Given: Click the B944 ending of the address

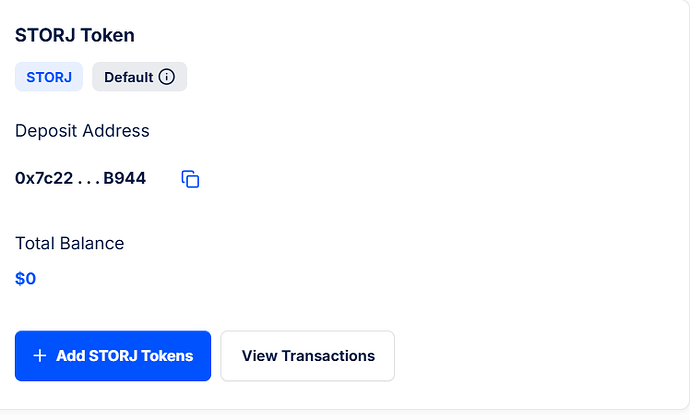Looking at the screenshot, I should [125, 178].
